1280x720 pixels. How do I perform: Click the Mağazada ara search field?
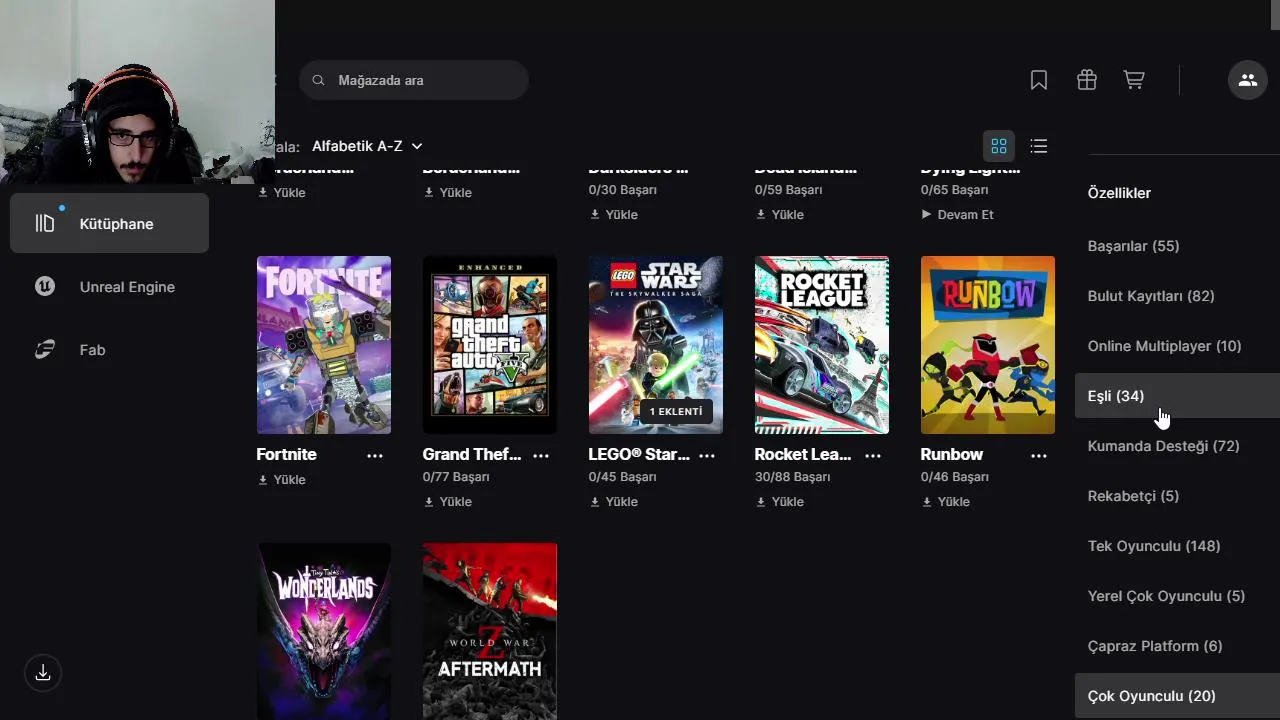point(413,80)
